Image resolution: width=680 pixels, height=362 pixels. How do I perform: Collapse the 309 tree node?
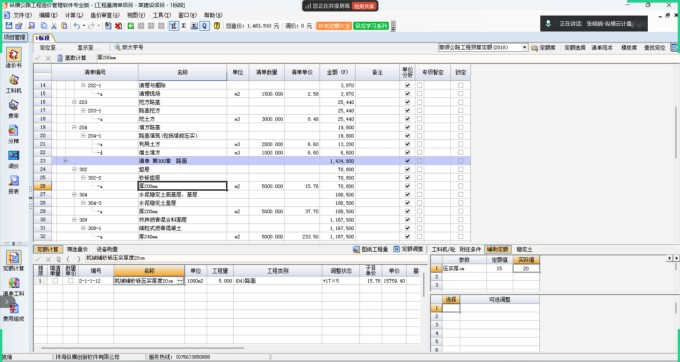tap(74, 220)
